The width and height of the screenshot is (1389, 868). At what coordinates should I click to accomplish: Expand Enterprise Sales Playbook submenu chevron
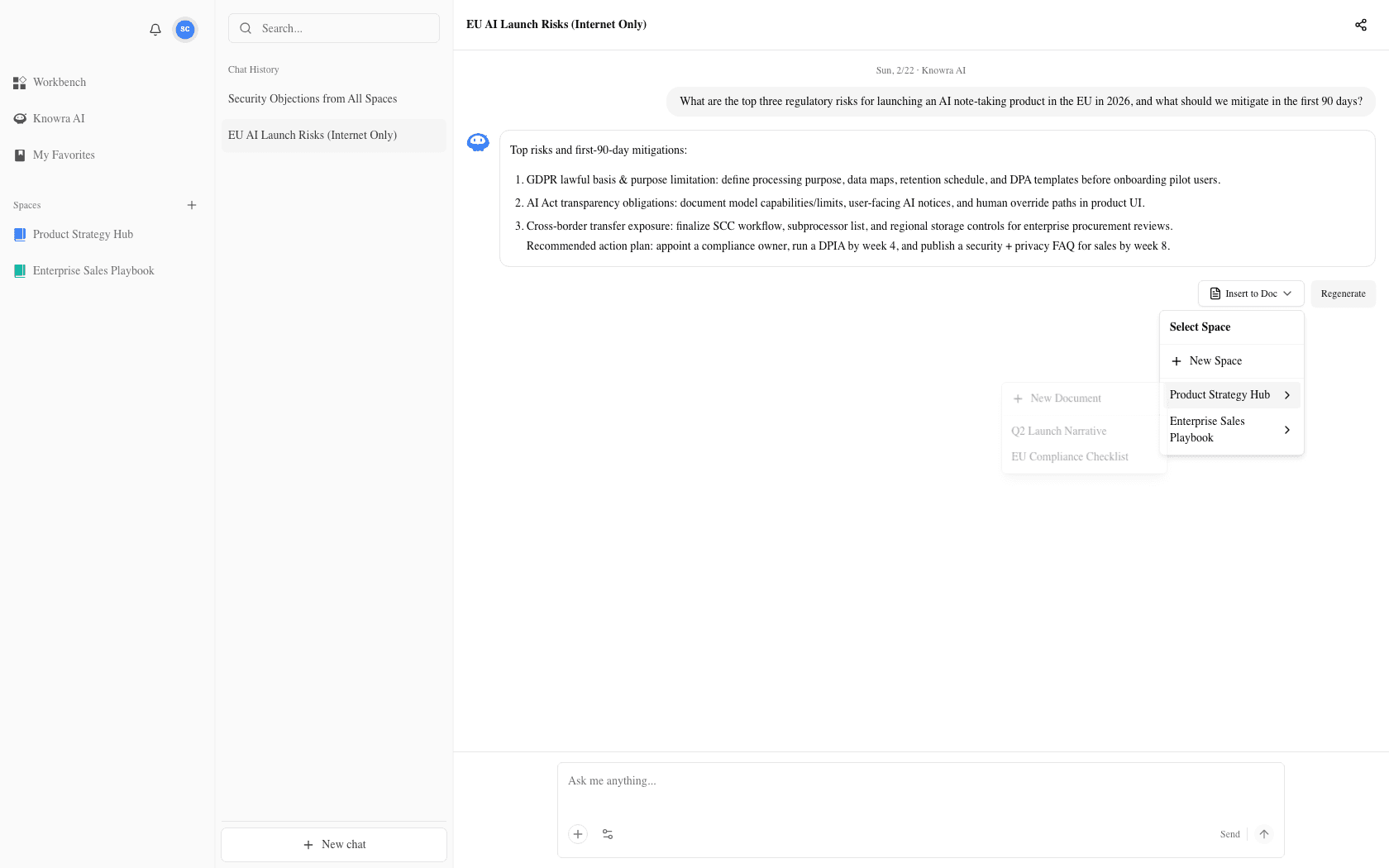pos(1286,429)
